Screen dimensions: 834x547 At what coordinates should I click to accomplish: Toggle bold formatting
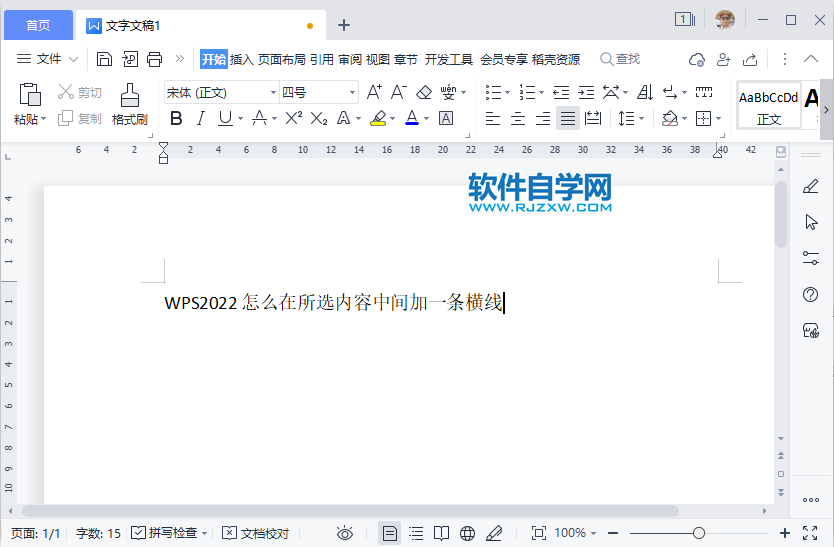point(176,118)
